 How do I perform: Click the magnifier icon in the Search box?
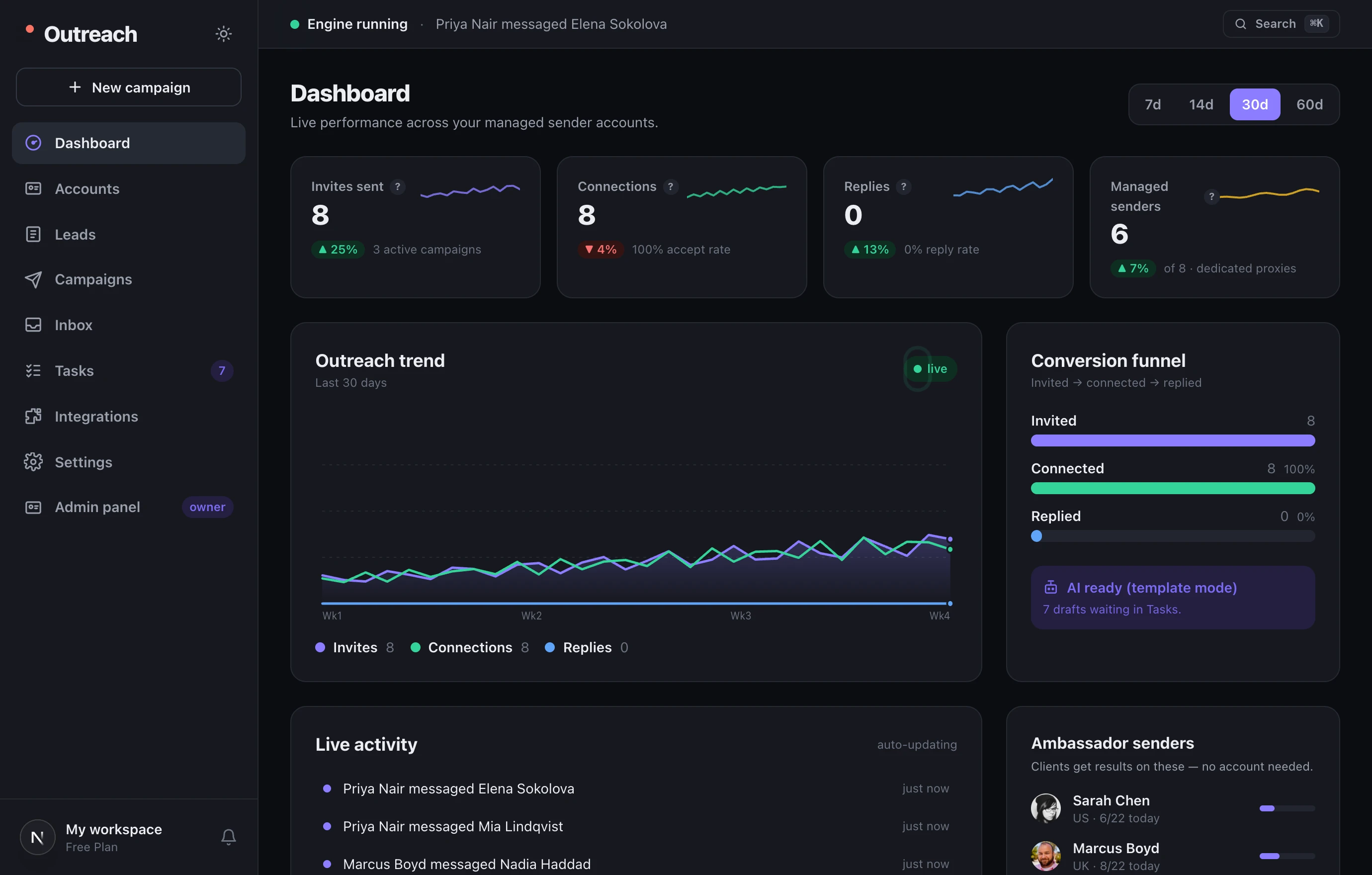[x=1240, y=24]
